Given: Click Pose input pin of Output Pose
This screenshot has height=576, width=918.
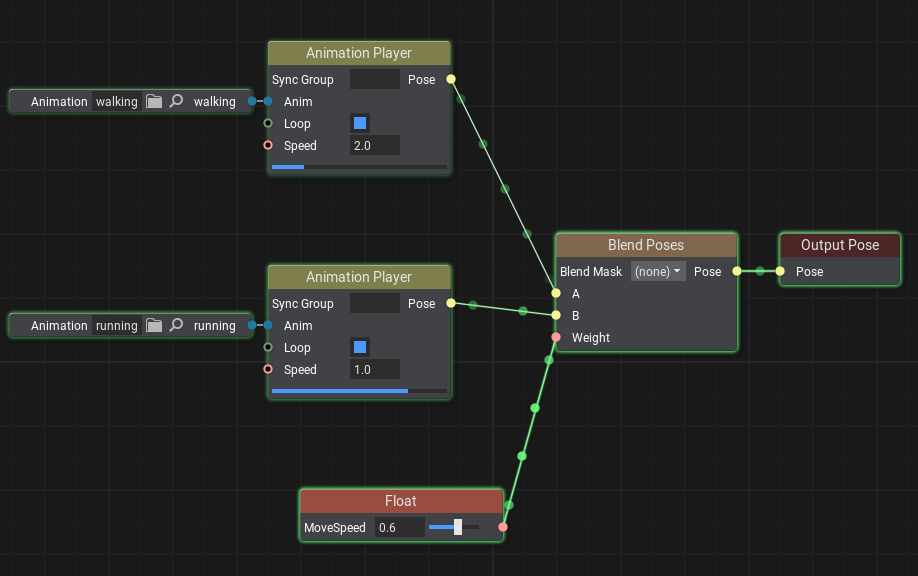Looking at the screenshot, I should (x=780, y=271).
